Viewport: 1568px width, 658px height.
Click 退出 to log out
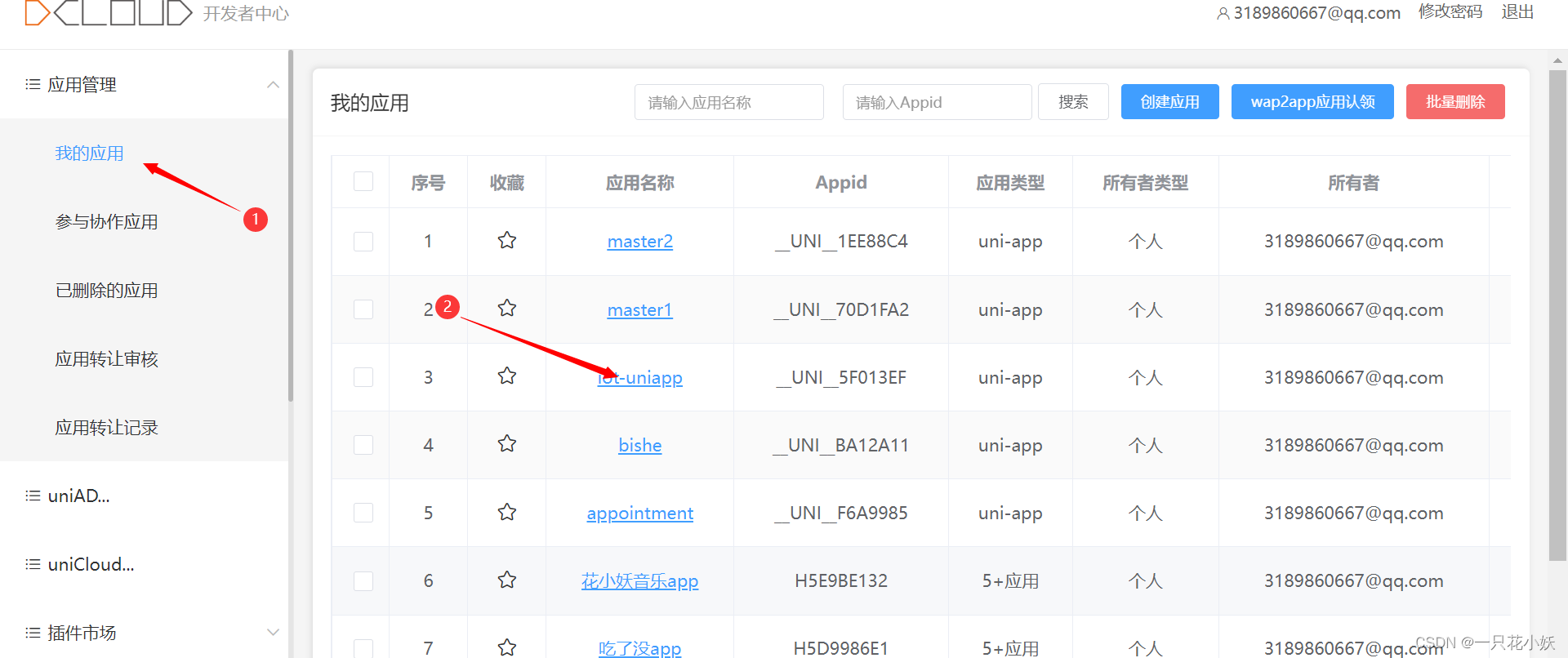pyautogui.click(x=1517, y=12)
